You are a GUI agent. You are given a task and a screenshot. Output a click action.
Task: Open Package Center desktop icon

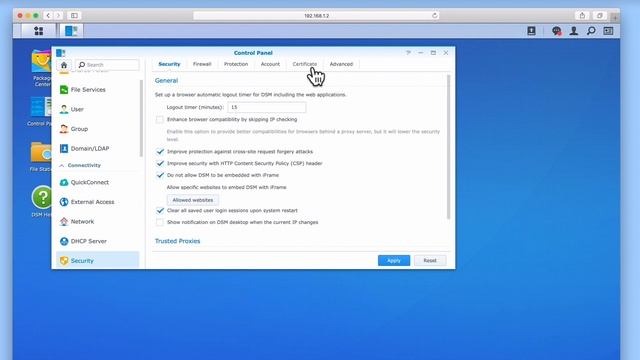(41, 68)
